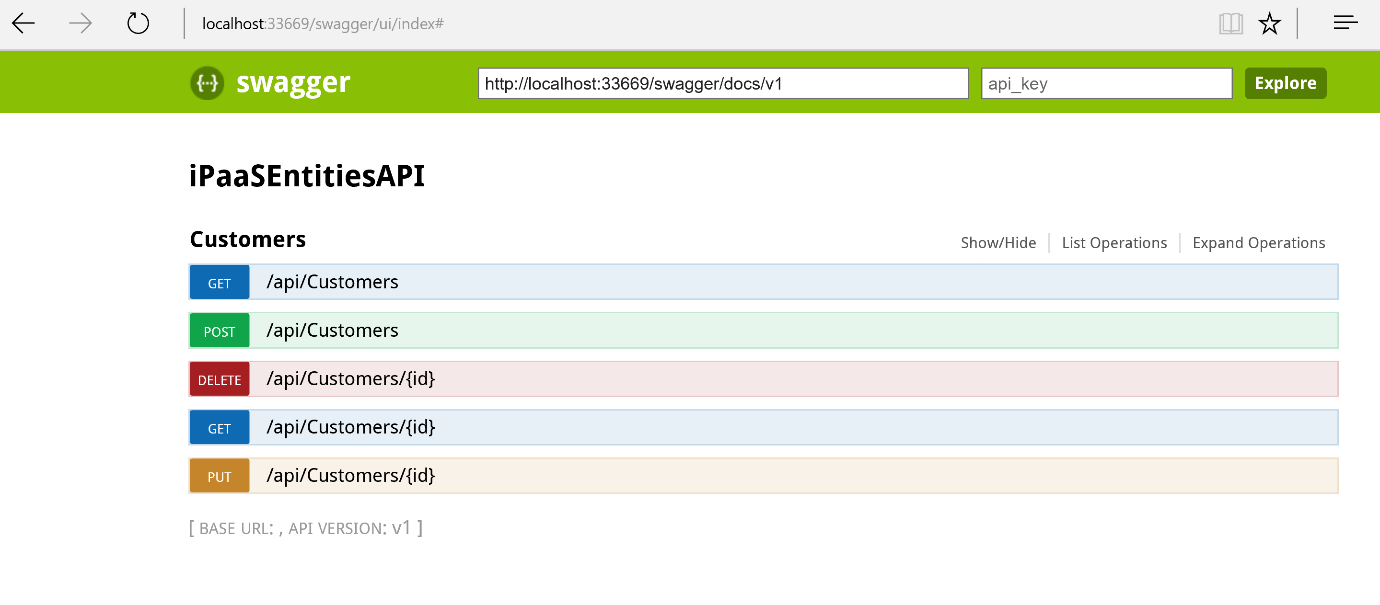Image resolution: width=1380 pixels, height=605 pixels.
Task: Open reading view book icon
Action: tap(1231, 23)
